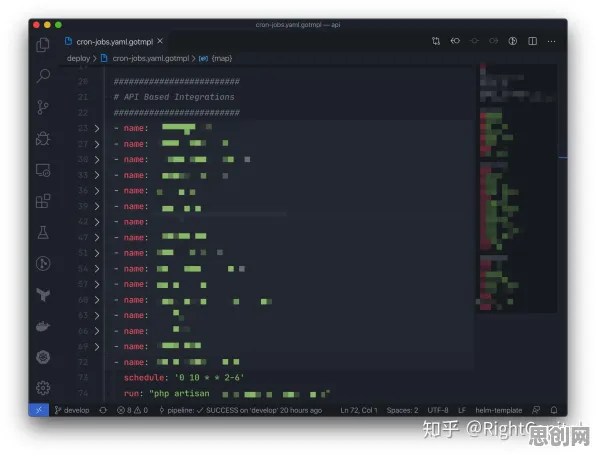Open the Manage gear icon
This screenshot has width=596, height=455.
(43, 388)
